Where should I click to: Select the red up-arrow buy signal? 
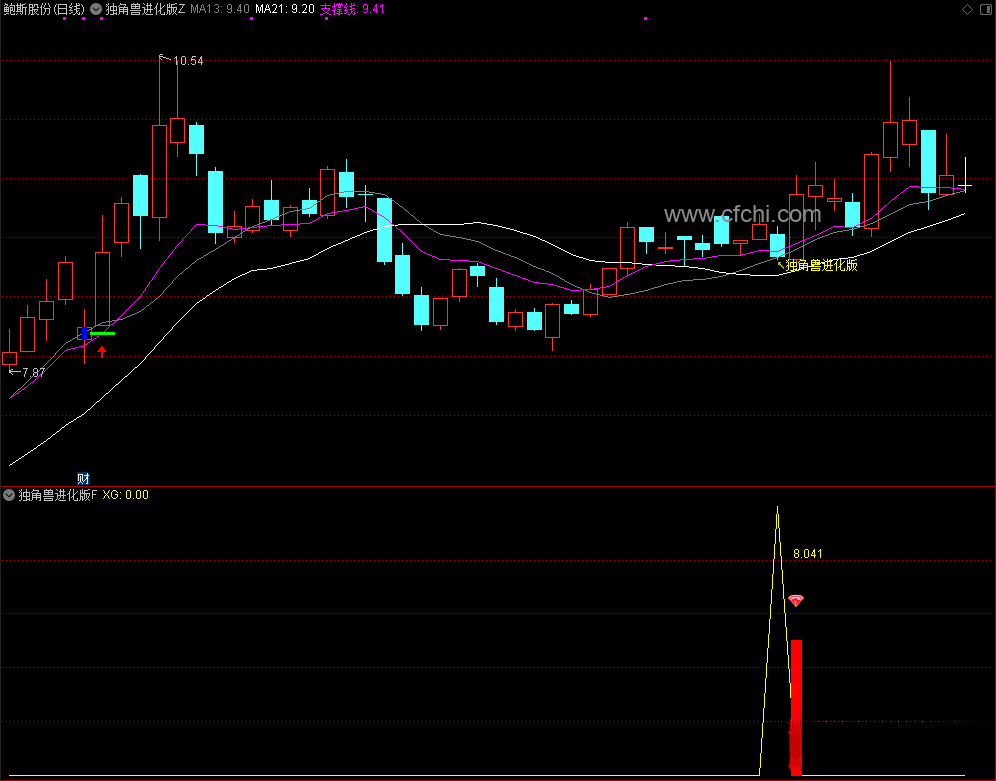click(102, 351)
